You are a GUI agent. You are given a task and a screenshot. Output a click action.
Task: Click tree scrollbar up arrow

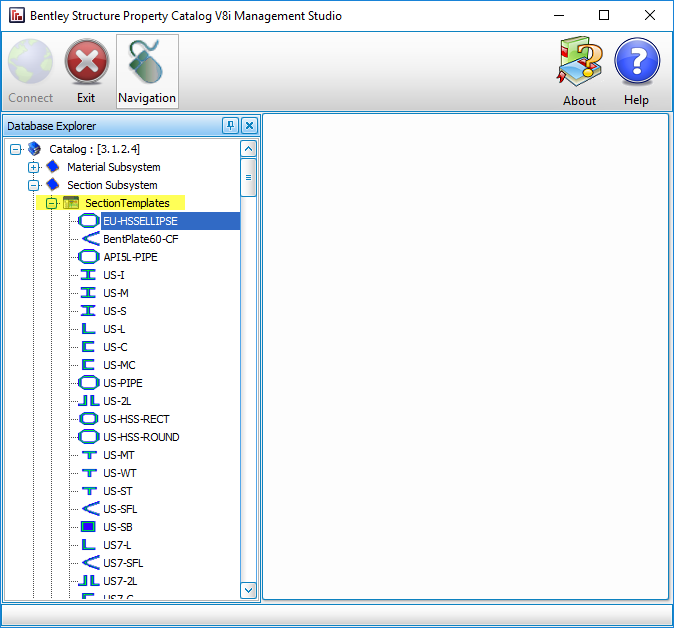[248, 149]
